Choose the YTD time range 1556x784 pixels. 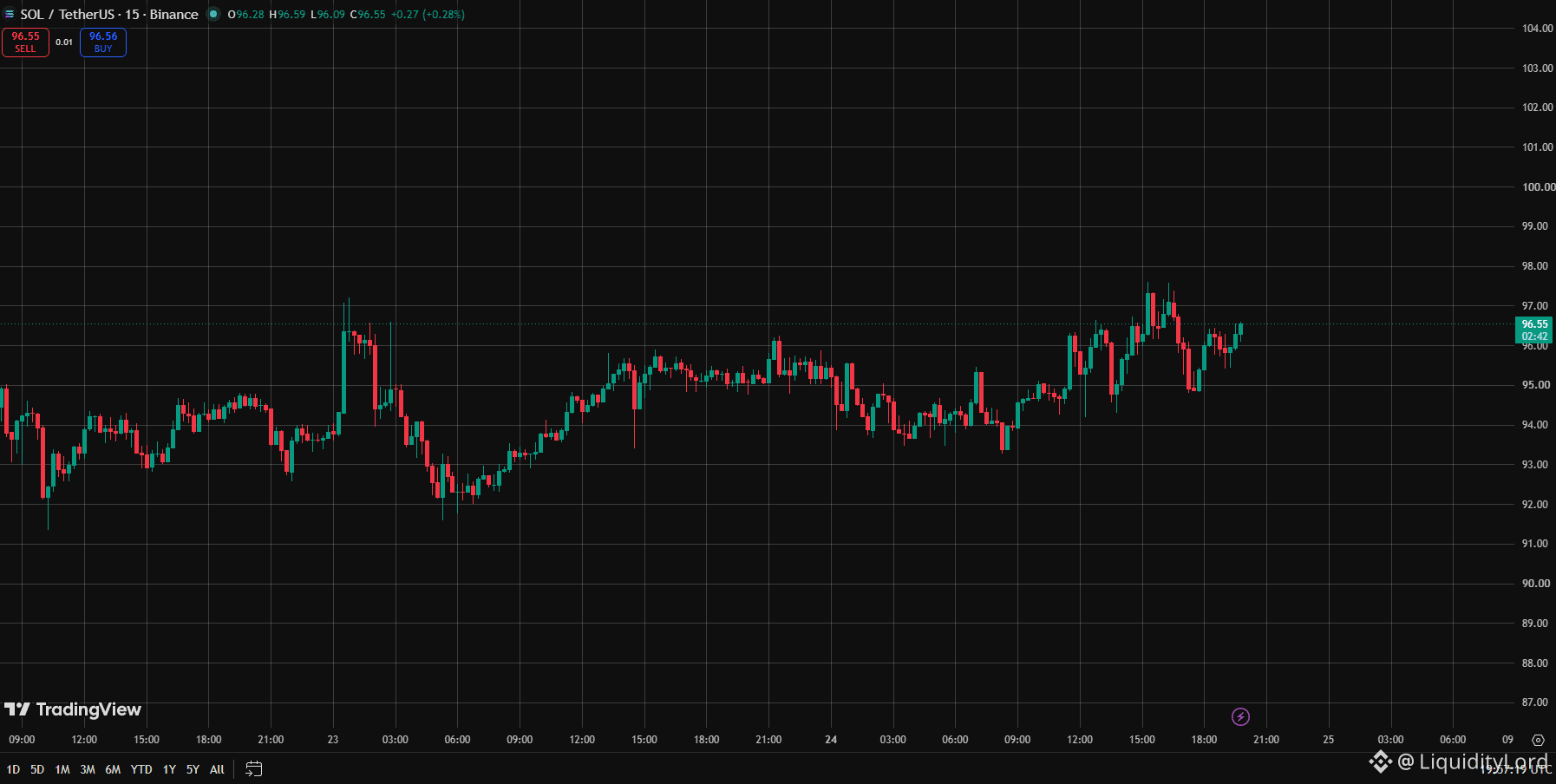coord(141,769)
